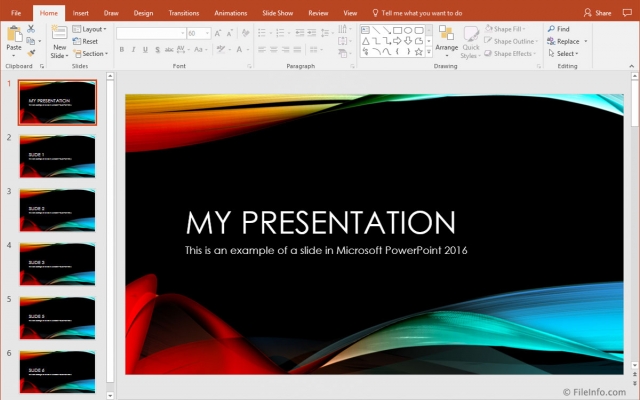Select the Format Painter brush icon
The image size is (640, 400).
pos(31,53)
